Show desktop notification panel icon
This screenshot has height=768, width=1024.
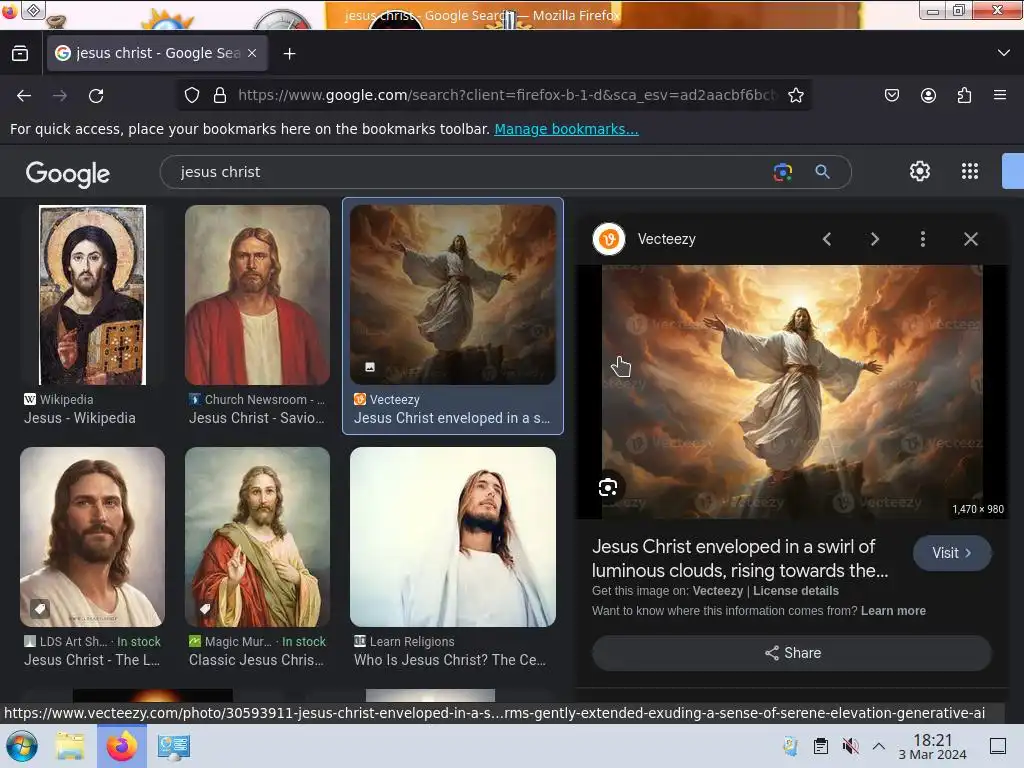click(x=998, y=746)
